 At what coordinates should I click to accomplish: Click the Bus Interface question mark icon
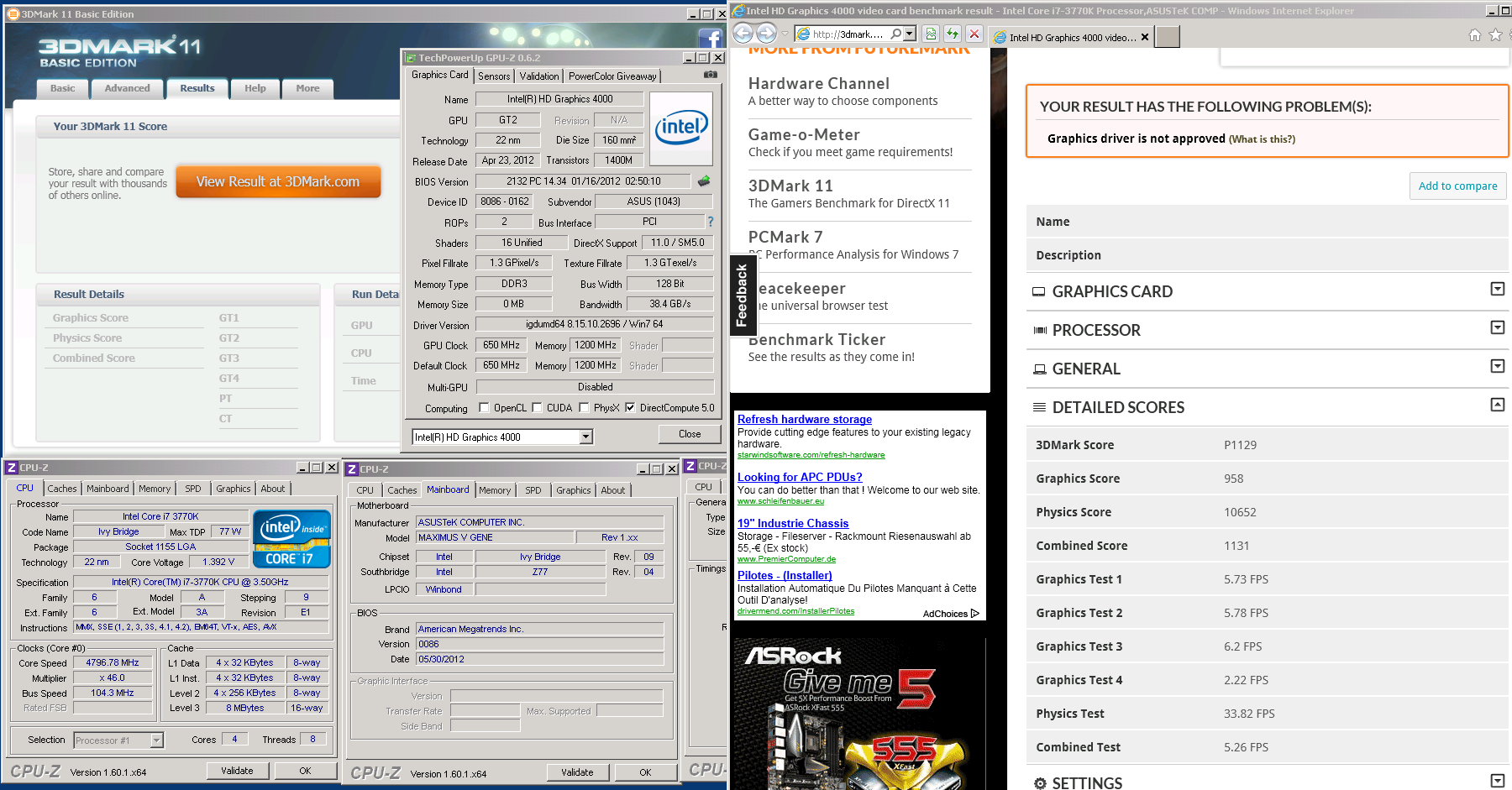point(711,222)
